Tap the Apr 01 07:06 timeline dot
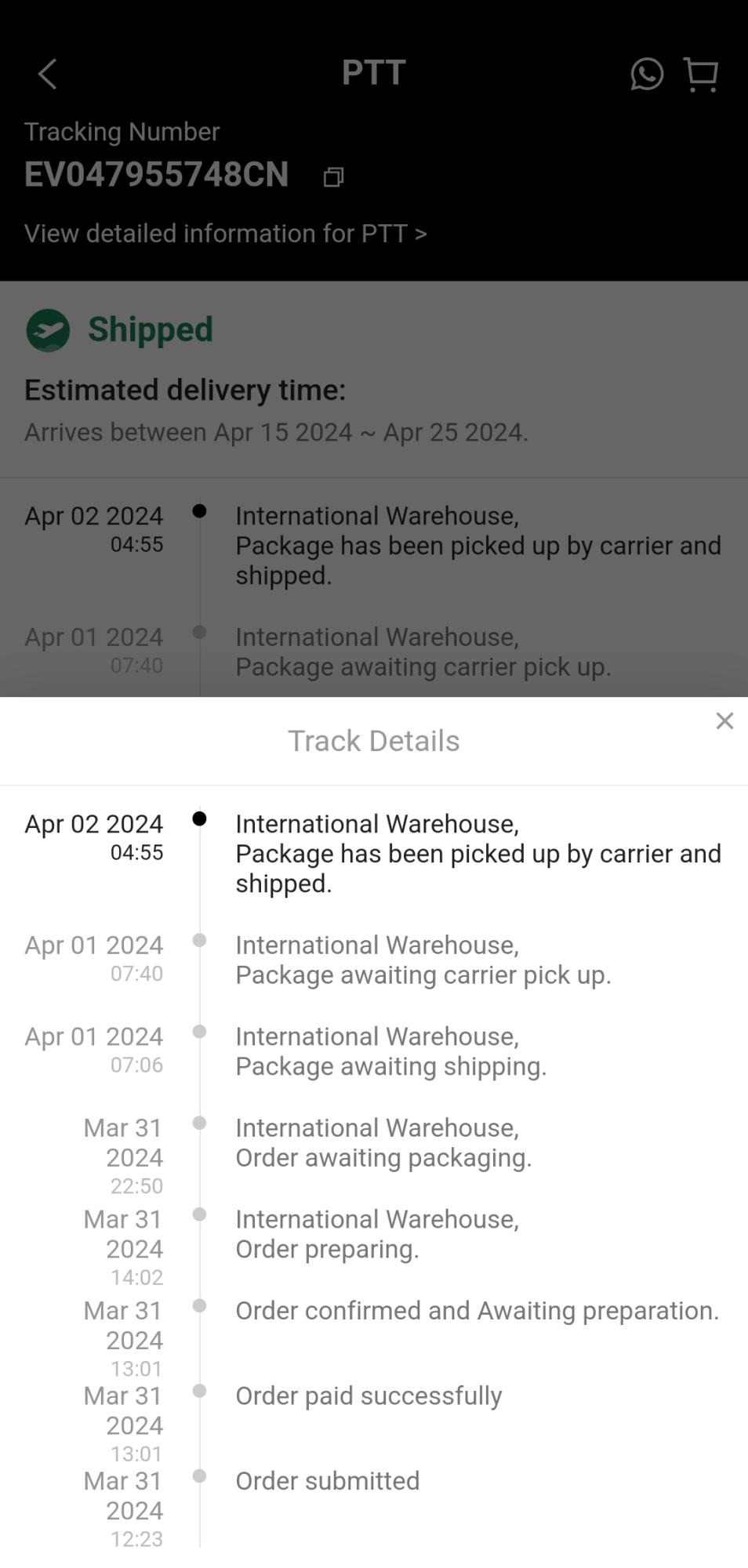Screen dimensions: 748x1568 point(199,1032)
